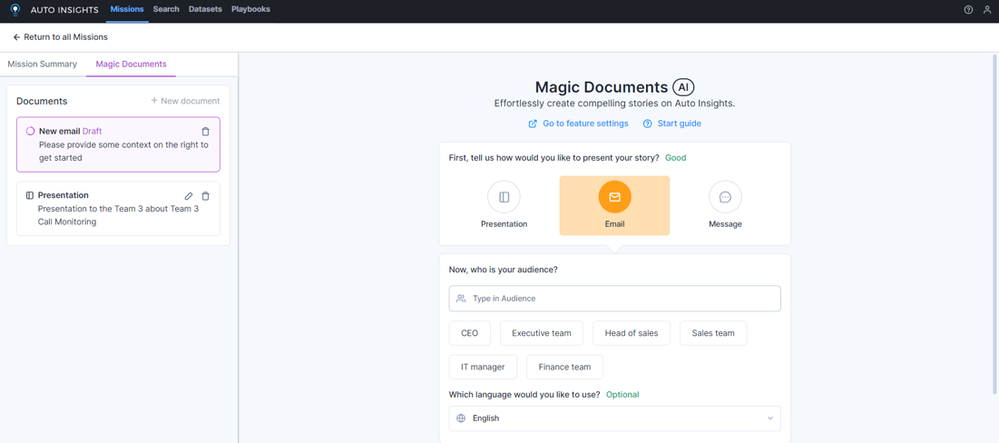
Task: Switch to the Mission Summary tab
Action: (x=42, y=64)
